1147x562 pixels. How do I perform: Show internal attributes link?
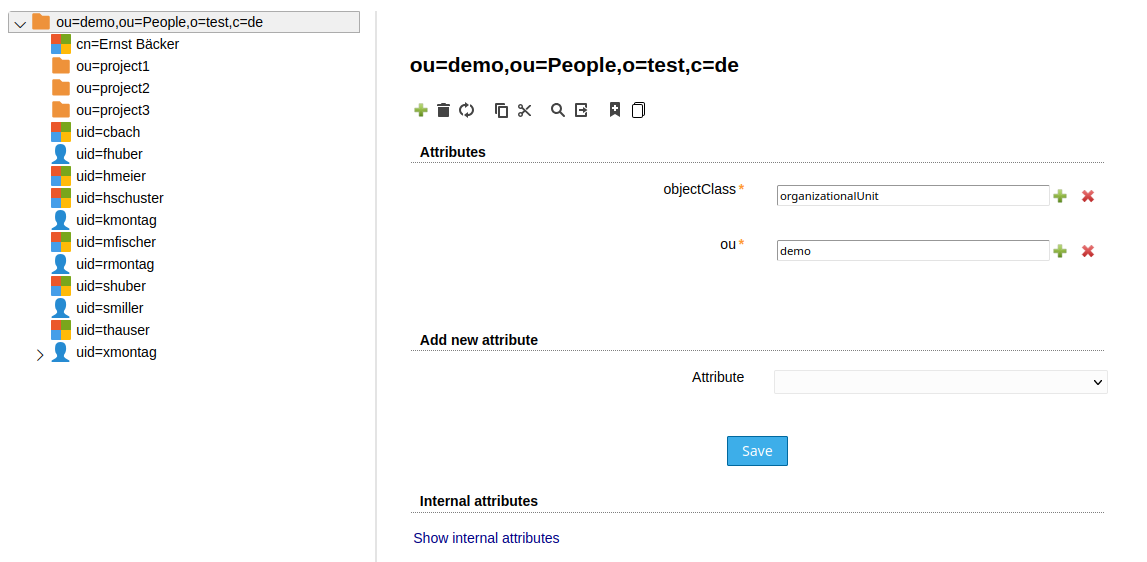486,538
